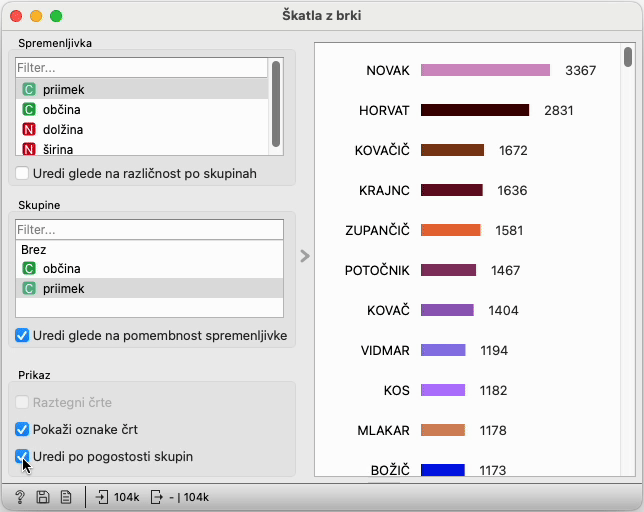
Task: Uncheck 'Uredi po pogostosti skupin'
Action: tap(23, 456)
